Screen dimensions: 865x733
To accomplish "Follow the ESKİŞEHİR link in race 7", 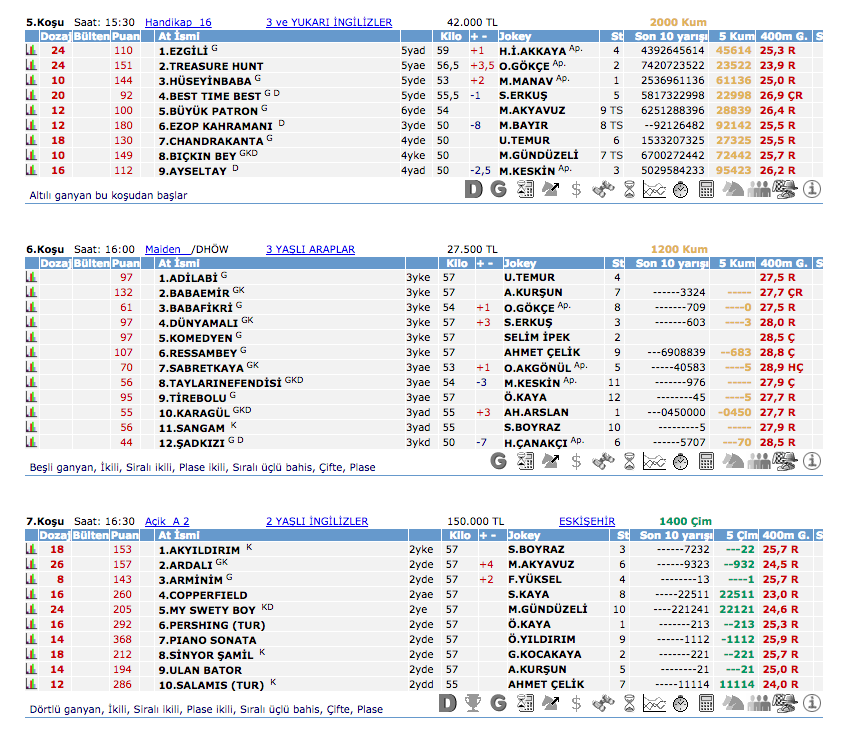I will 586,521.
